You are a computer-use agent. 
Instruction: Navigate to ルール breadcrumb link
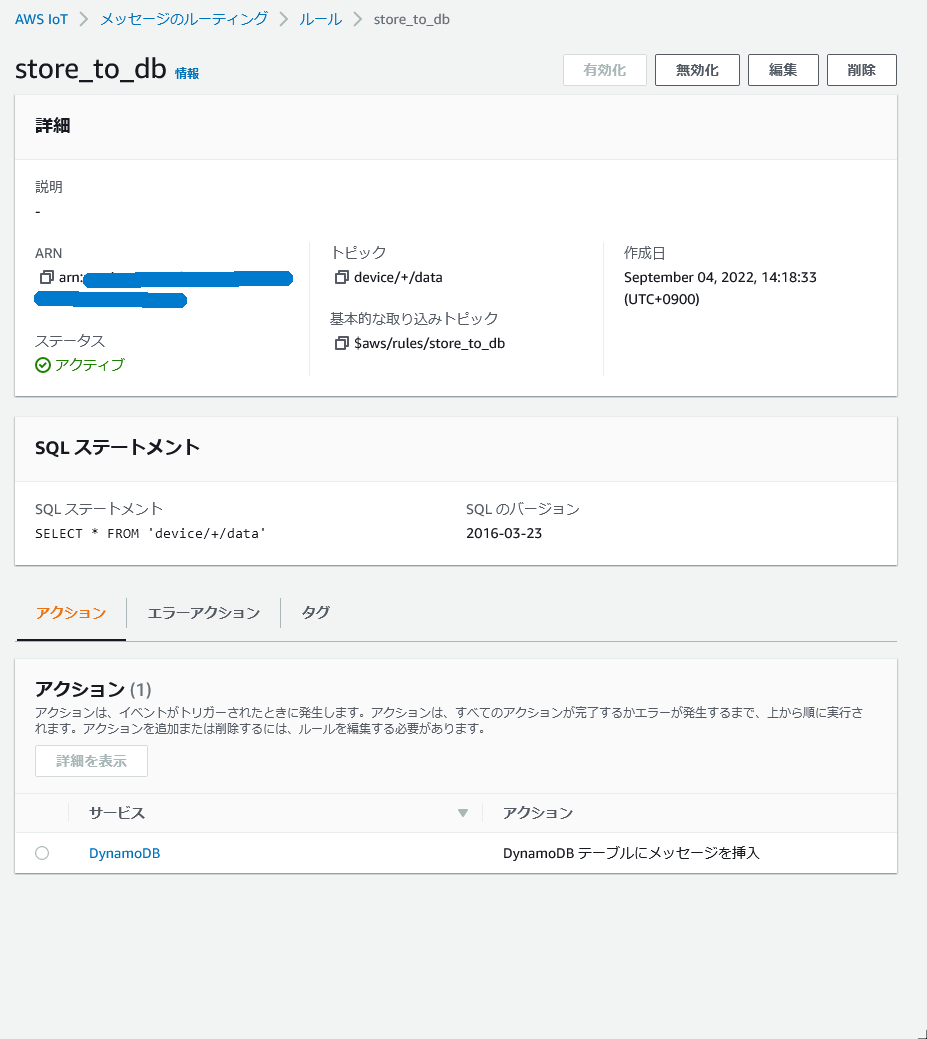pos(321,19)
